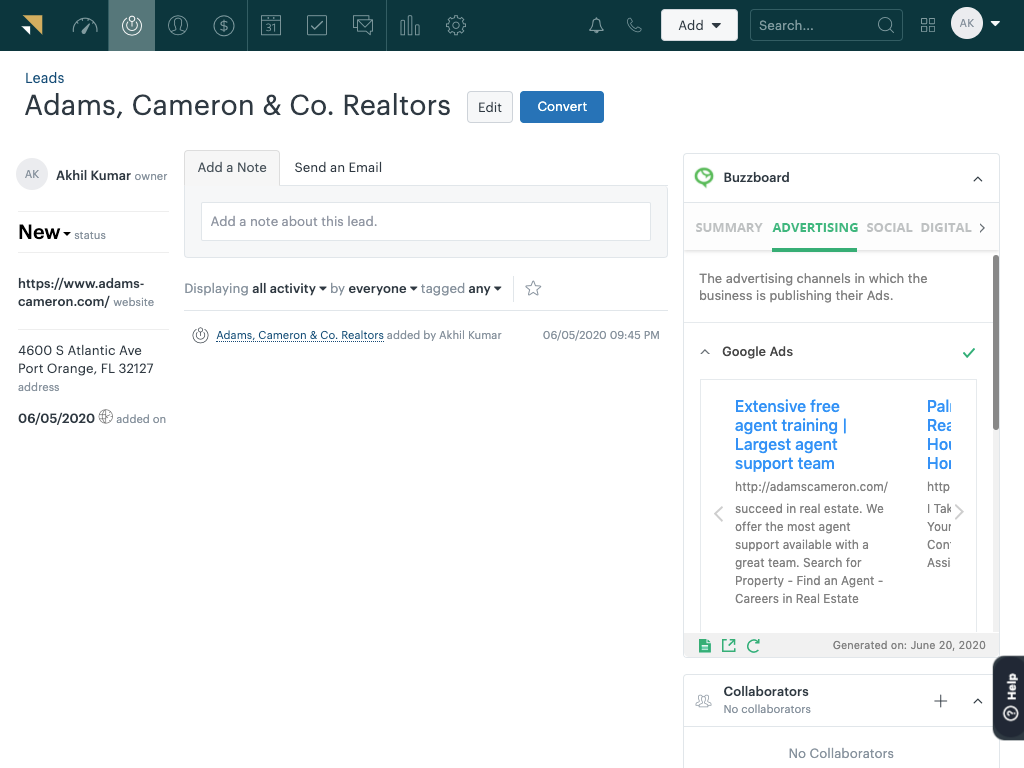1024x768 pixels.
Task: Open the calendar icon in navbar
Action: (x=271, y=26)
